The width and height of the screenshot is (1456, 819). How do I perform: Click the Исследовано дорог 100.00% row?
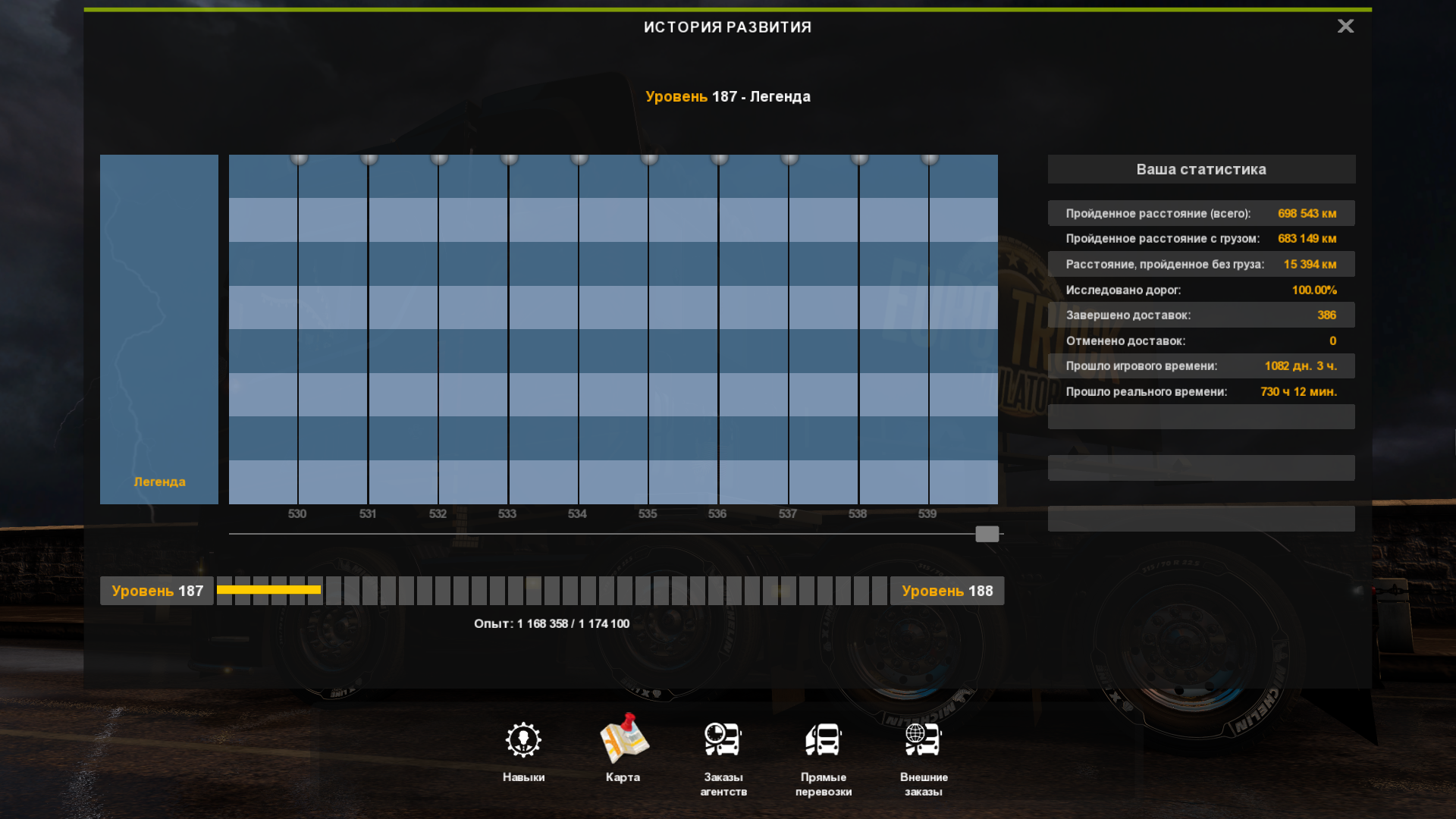click(x=1201, y=290)
